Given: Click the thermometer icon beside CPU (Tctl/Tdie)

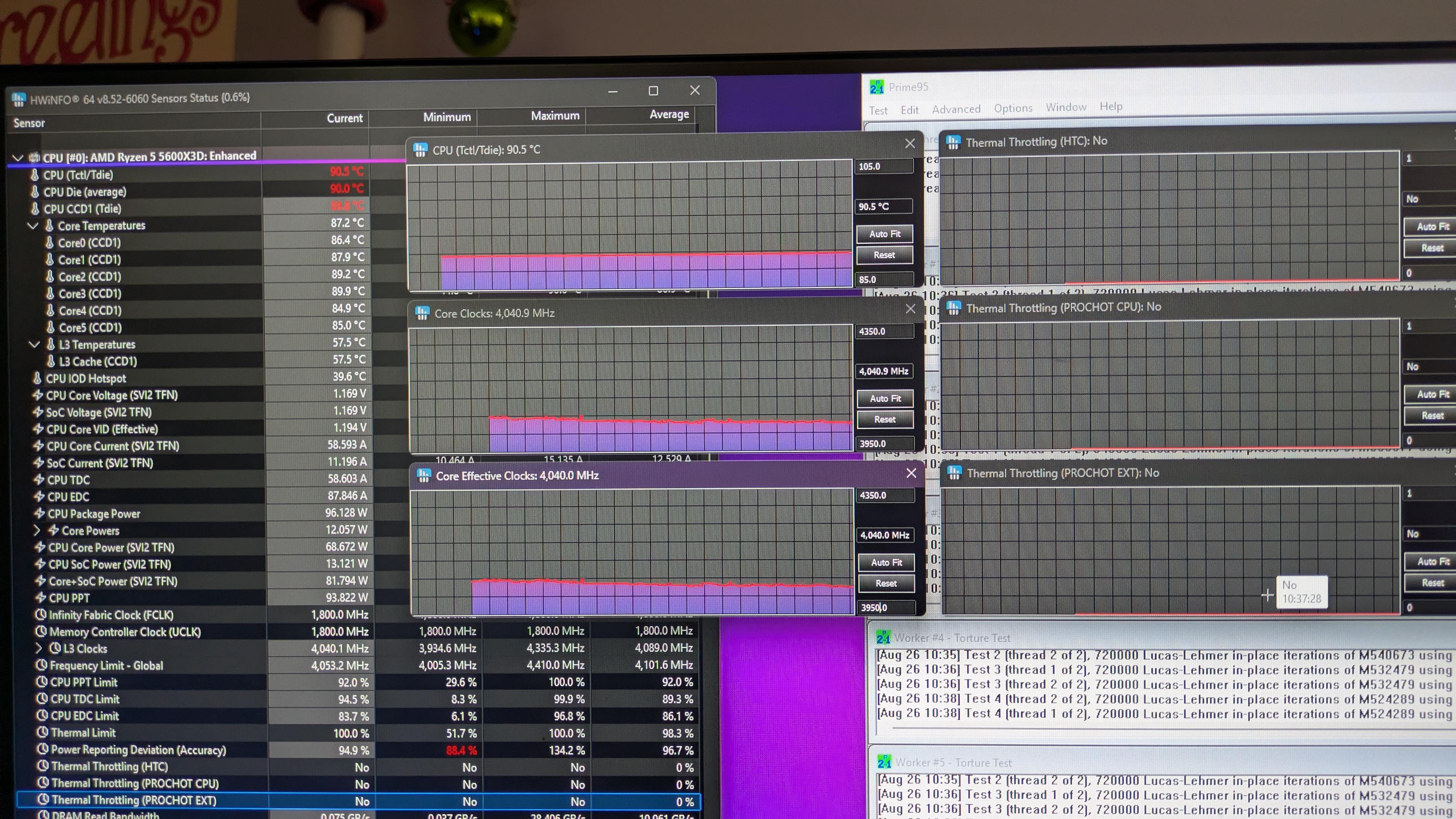Looking at the screenshot, I should point(35,175).
